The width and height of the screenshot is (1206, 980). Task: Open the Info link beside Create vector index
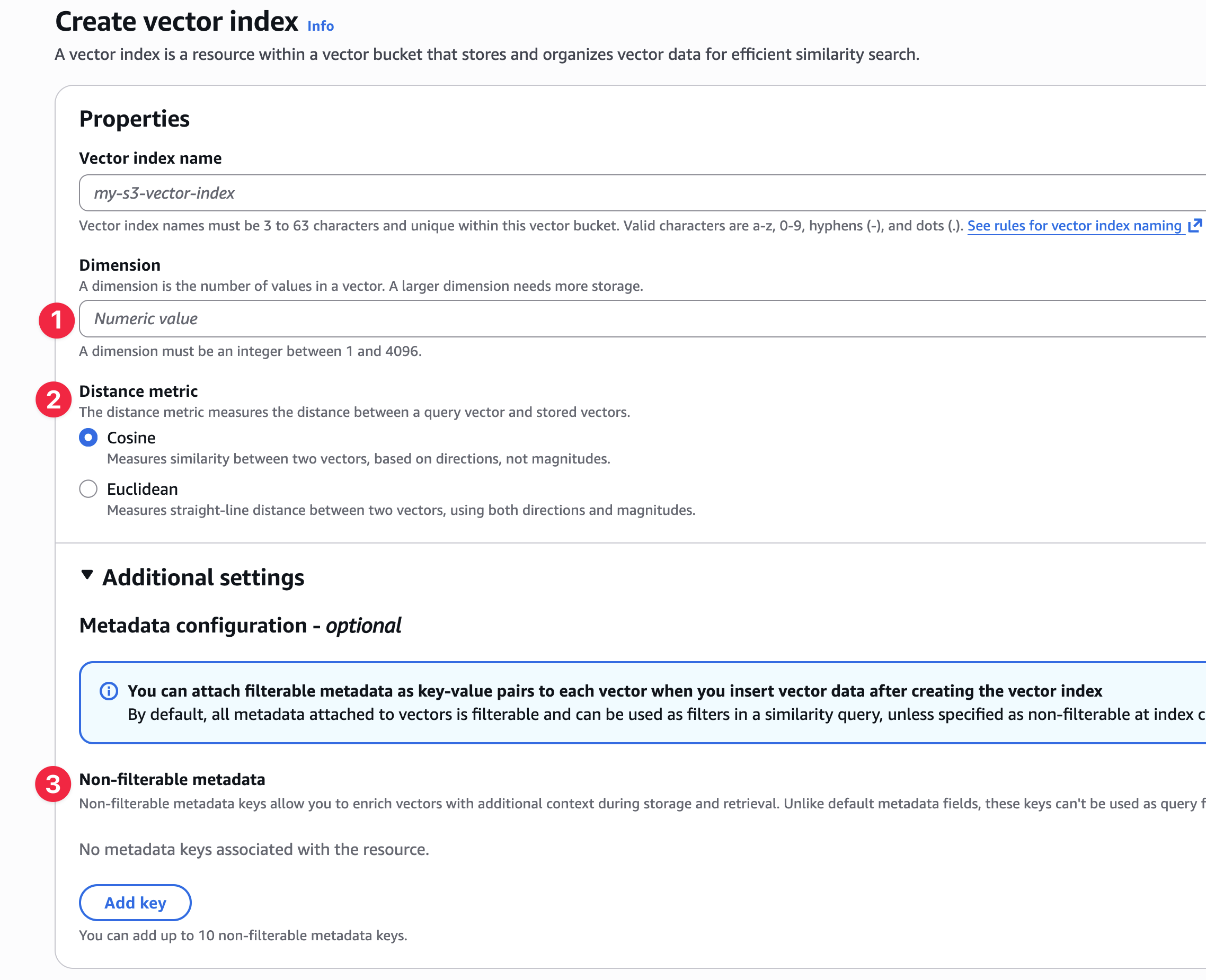pos(320,26)
